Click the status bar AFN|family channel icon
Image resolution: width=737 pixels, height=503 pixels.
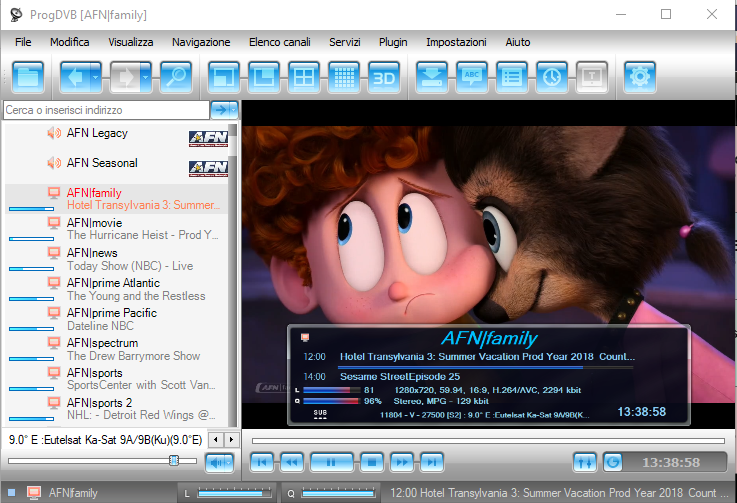point(33,492)
